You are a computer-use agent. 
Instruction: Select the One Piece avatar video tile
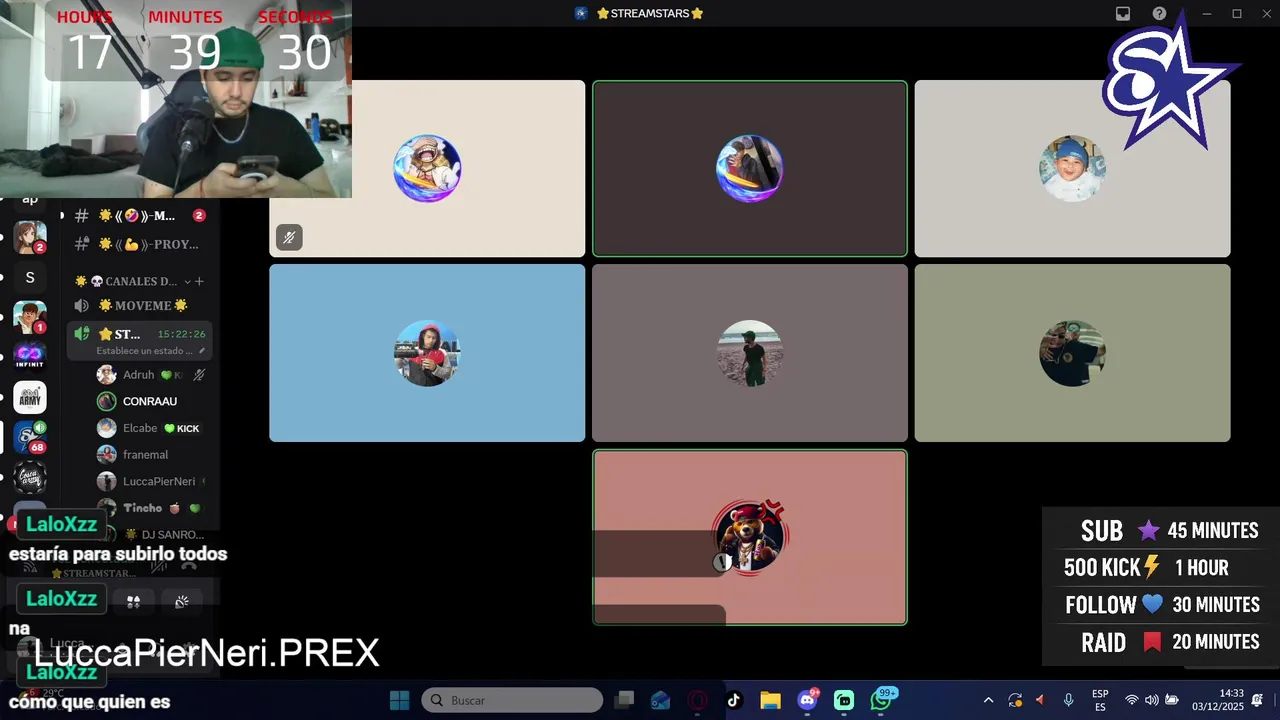tap(427, 169)
